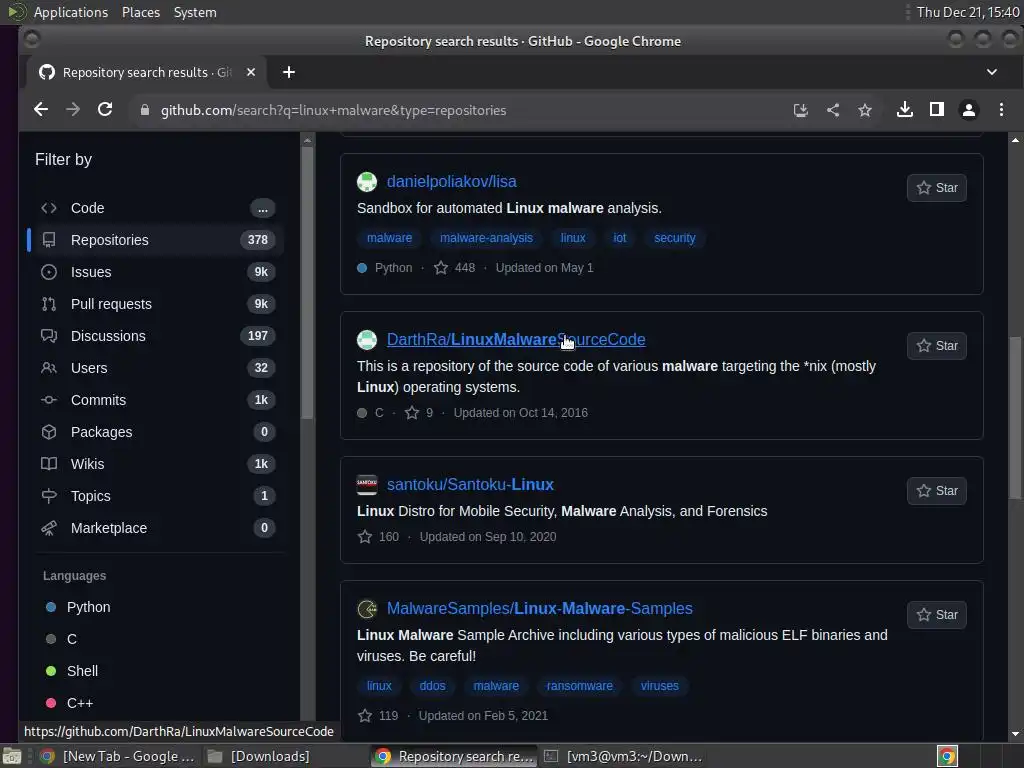This screenshot has width=1024, height=768.
Task: Open danielpoliakov/lisa repository
Action: point(451,182)
